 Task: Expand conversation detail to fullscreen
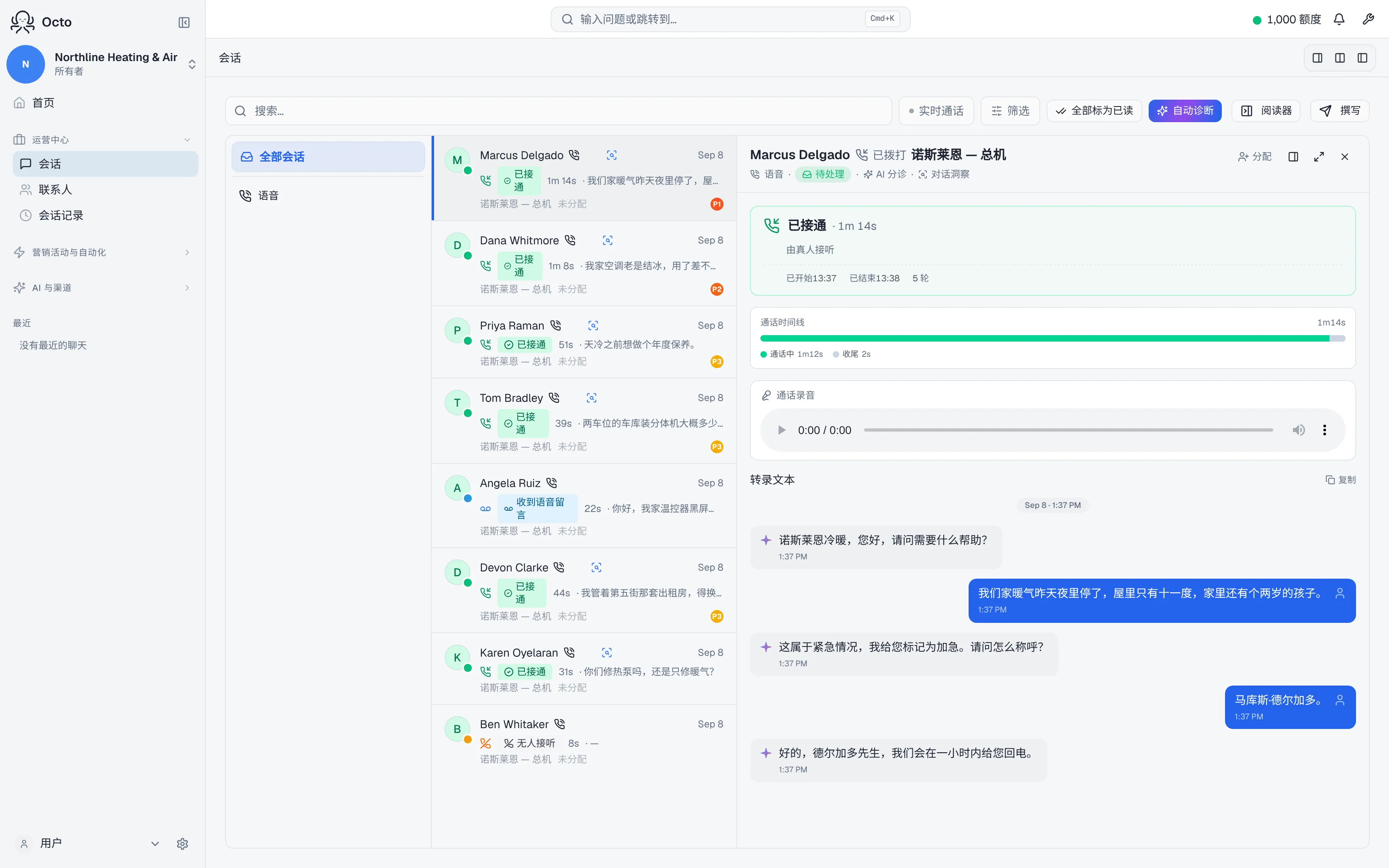[x=1319, y=157]
